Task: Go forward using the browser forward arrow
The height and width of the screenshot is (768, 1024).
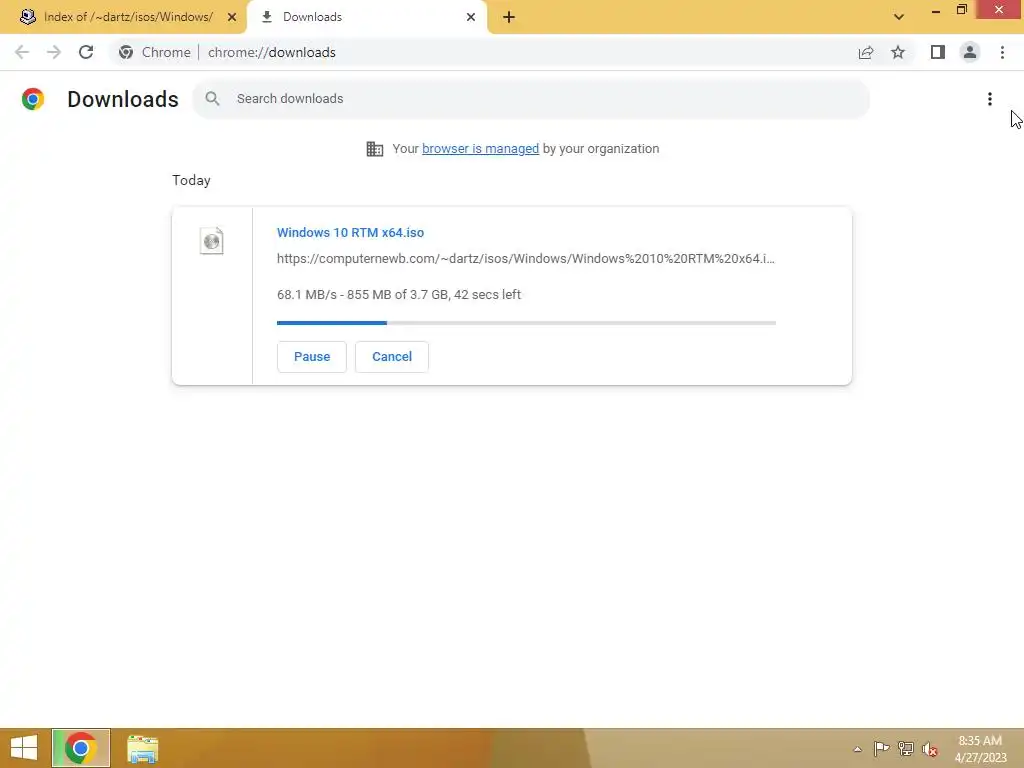Action: click(54, 52)
